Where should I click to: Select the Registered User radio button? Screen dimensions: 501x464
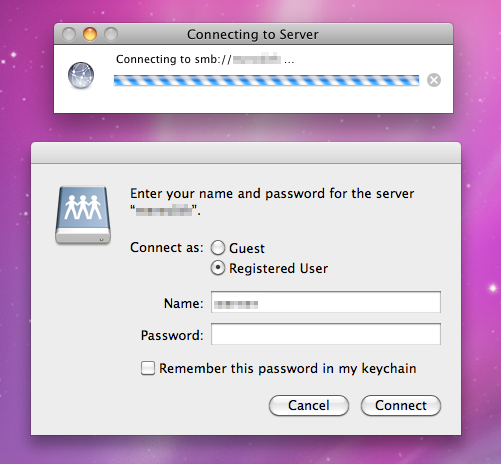click(x=218, y=268)
